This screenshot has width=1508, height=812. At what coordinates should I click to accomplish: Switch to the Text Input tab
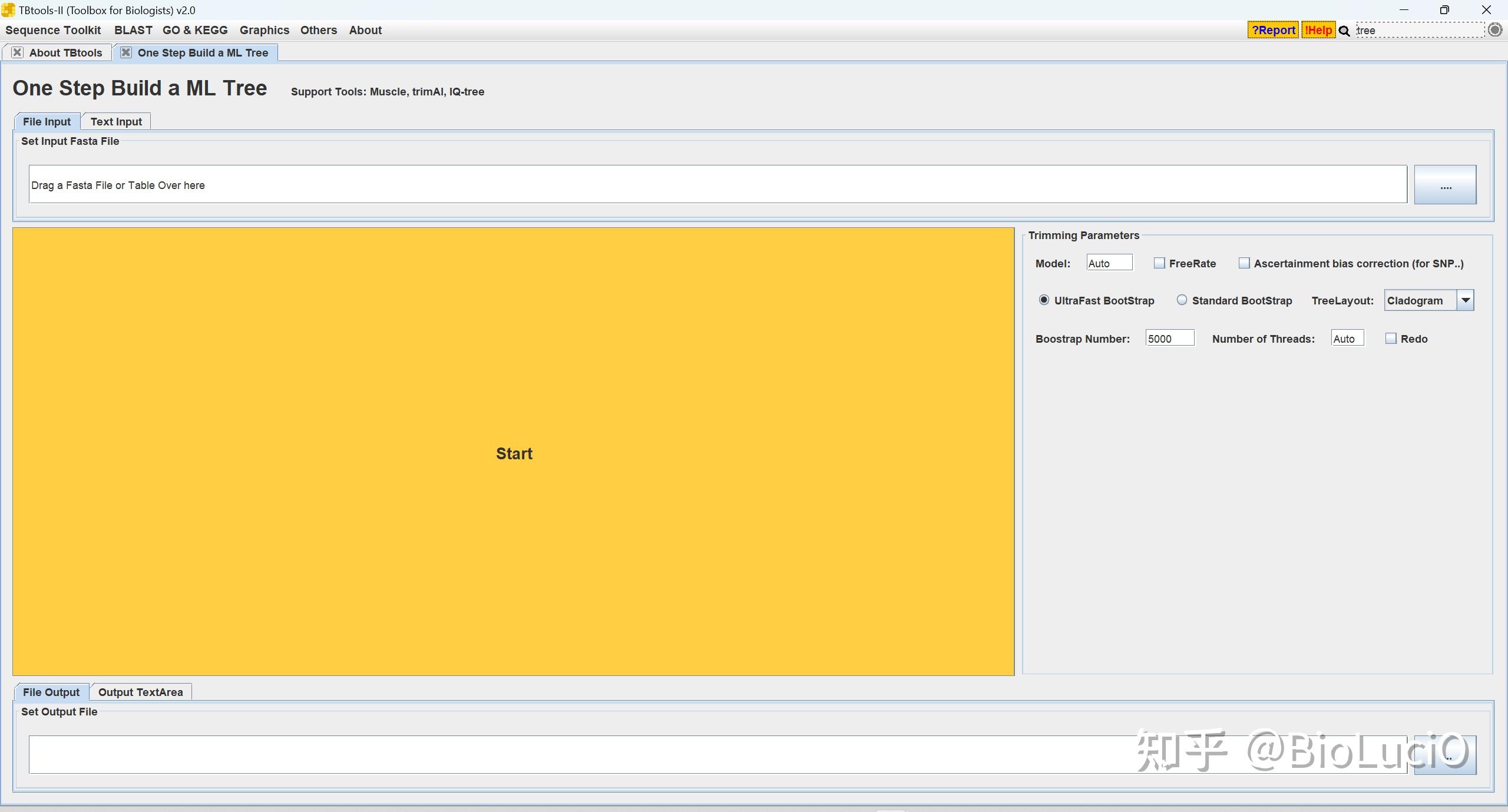[116, 121]
